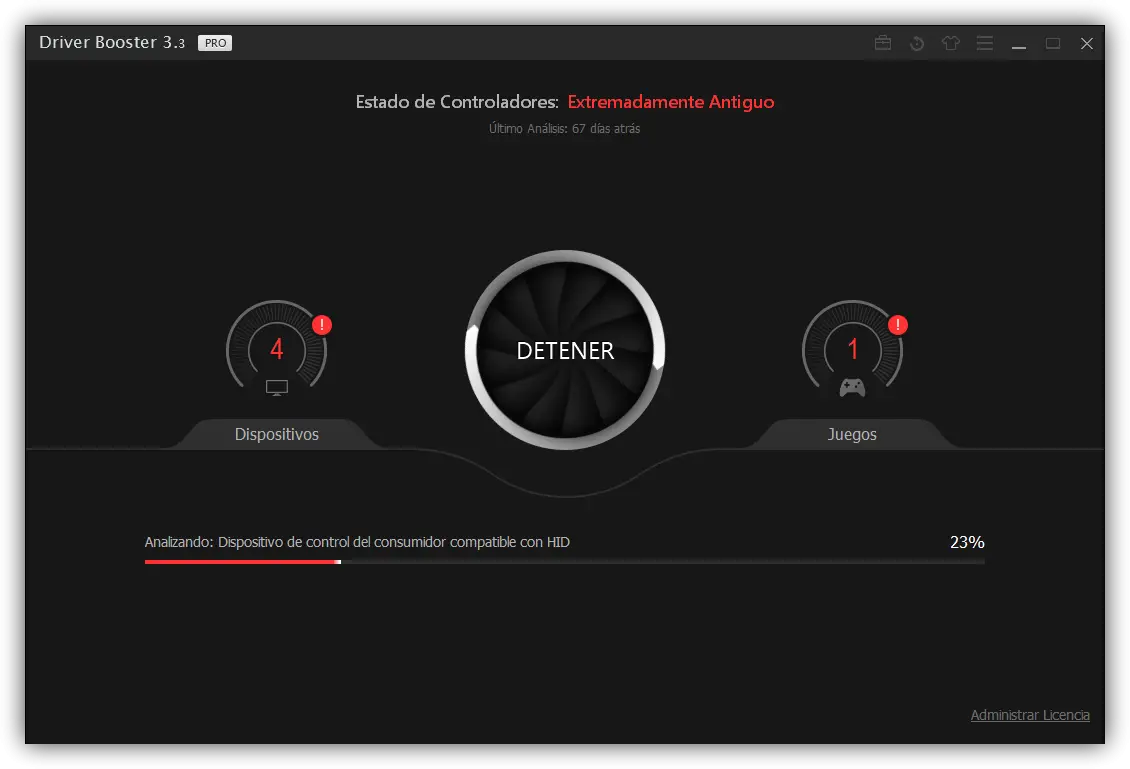Open Administrar Licencia link
Screen dimensions: 1130x769
1030,715
